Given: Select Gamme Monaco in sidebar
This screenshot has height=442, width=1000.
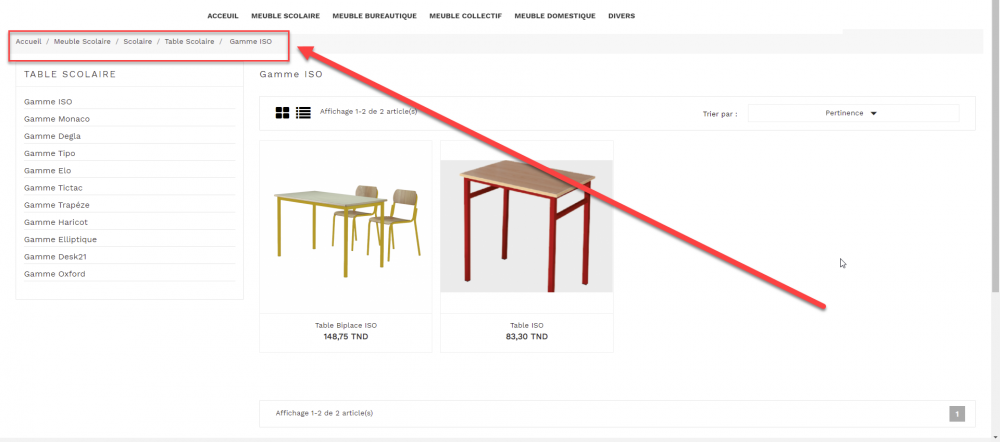Looking at the screenshot, I should click(57, 119).
